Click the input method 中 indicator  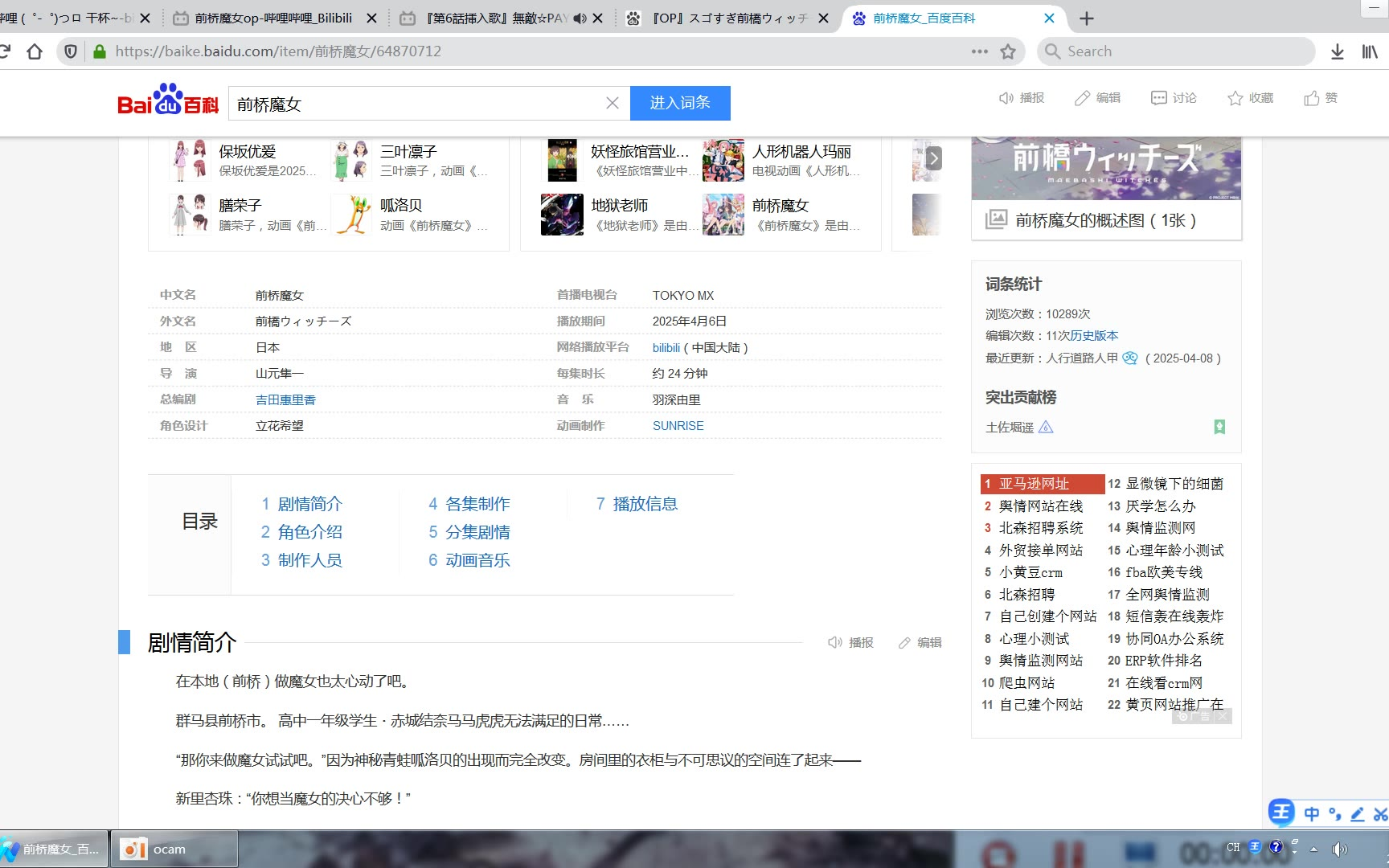coord(1312,814)
